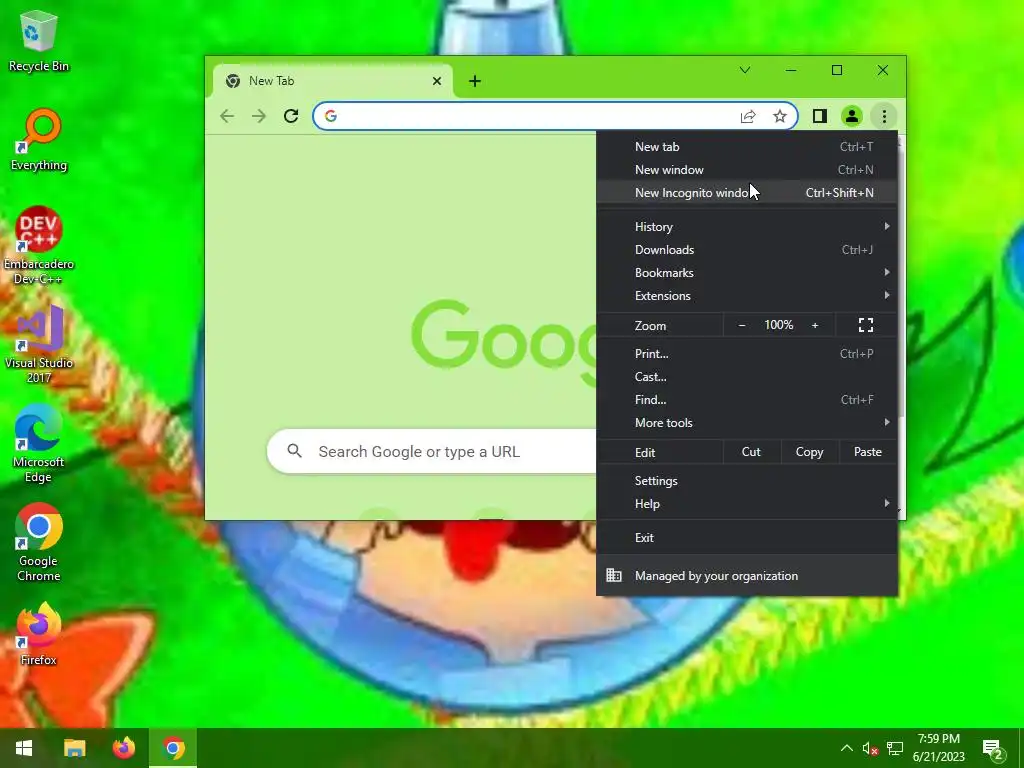Image resolution: width=1024 pixels, height=768 pixels.
Task: Open Settings from the Chrome menu
Action: click(747, 481)
